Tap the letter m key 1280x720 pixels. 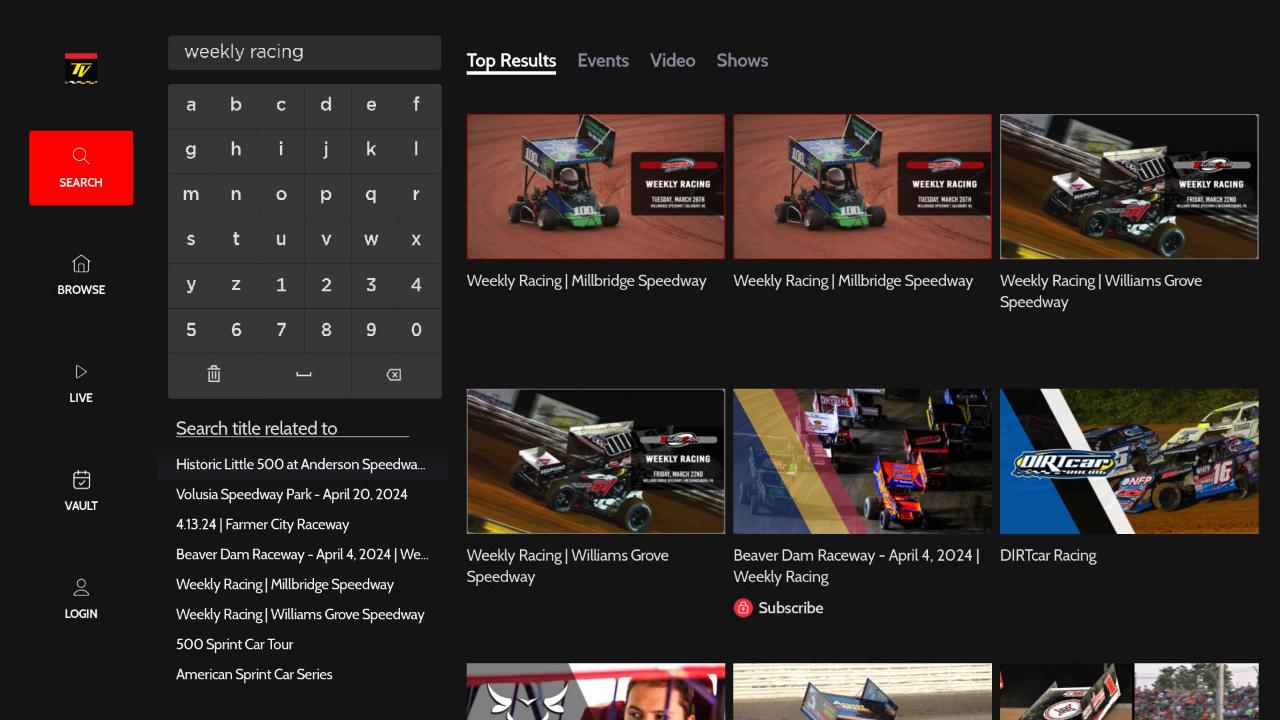[x=191, y=195]
